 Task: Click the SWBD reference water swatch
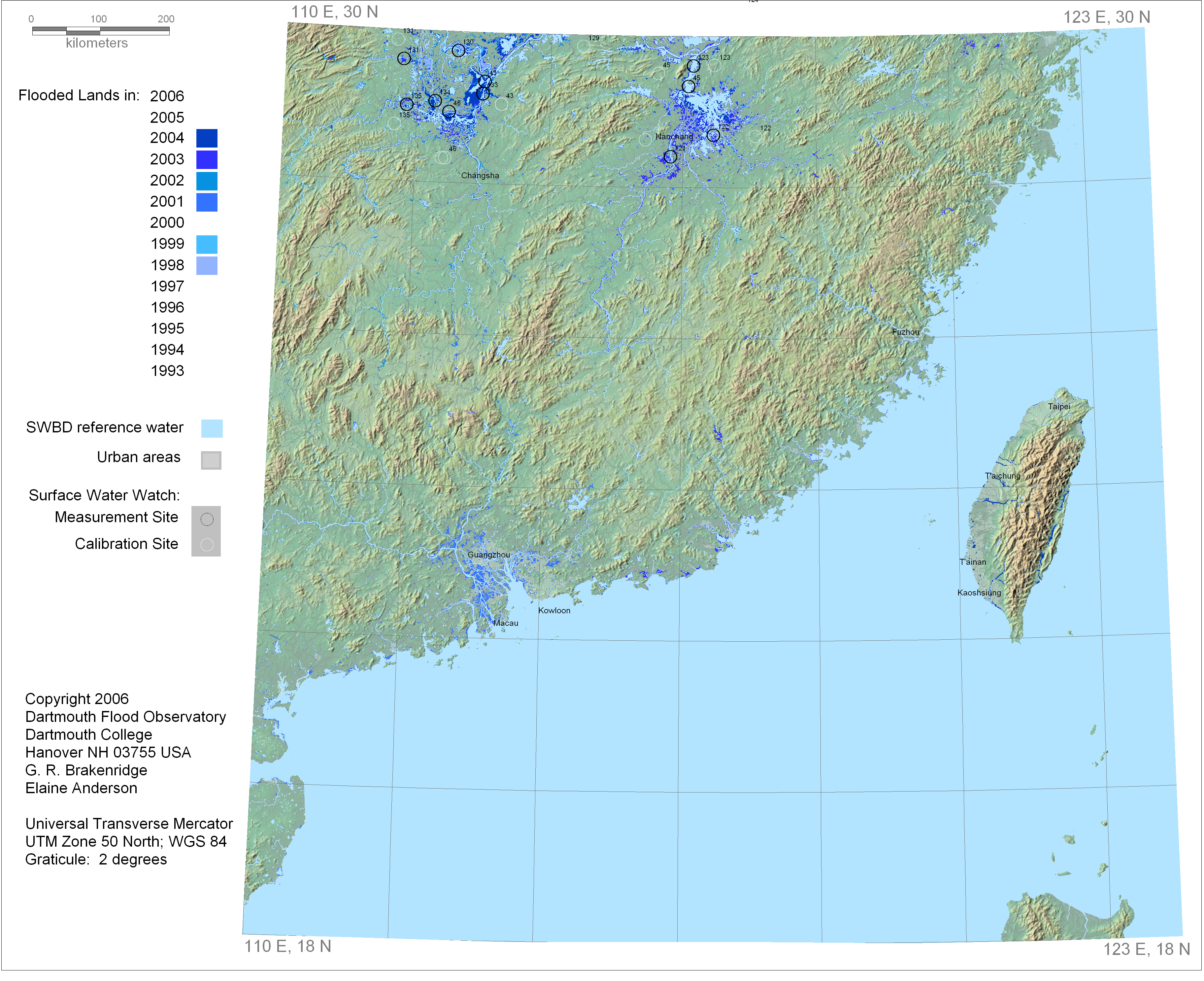tap(212, 428)
